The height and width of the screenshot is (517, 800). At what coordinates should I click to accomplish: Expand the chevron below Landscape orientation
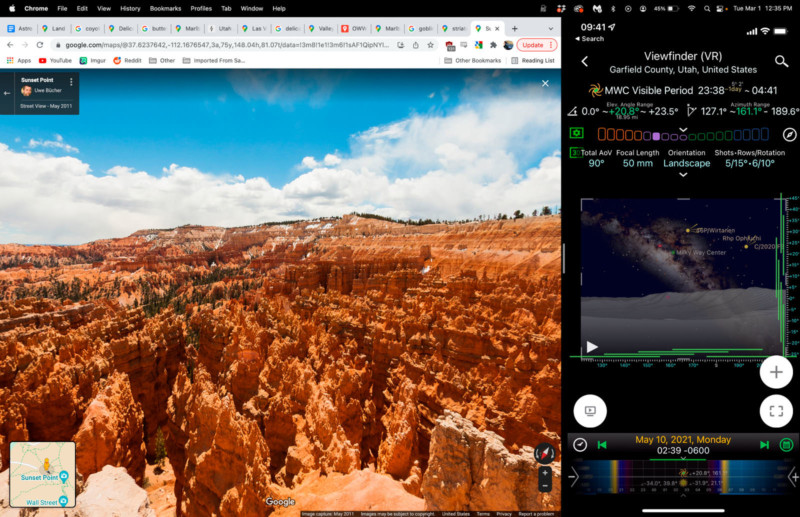point(683,175)
